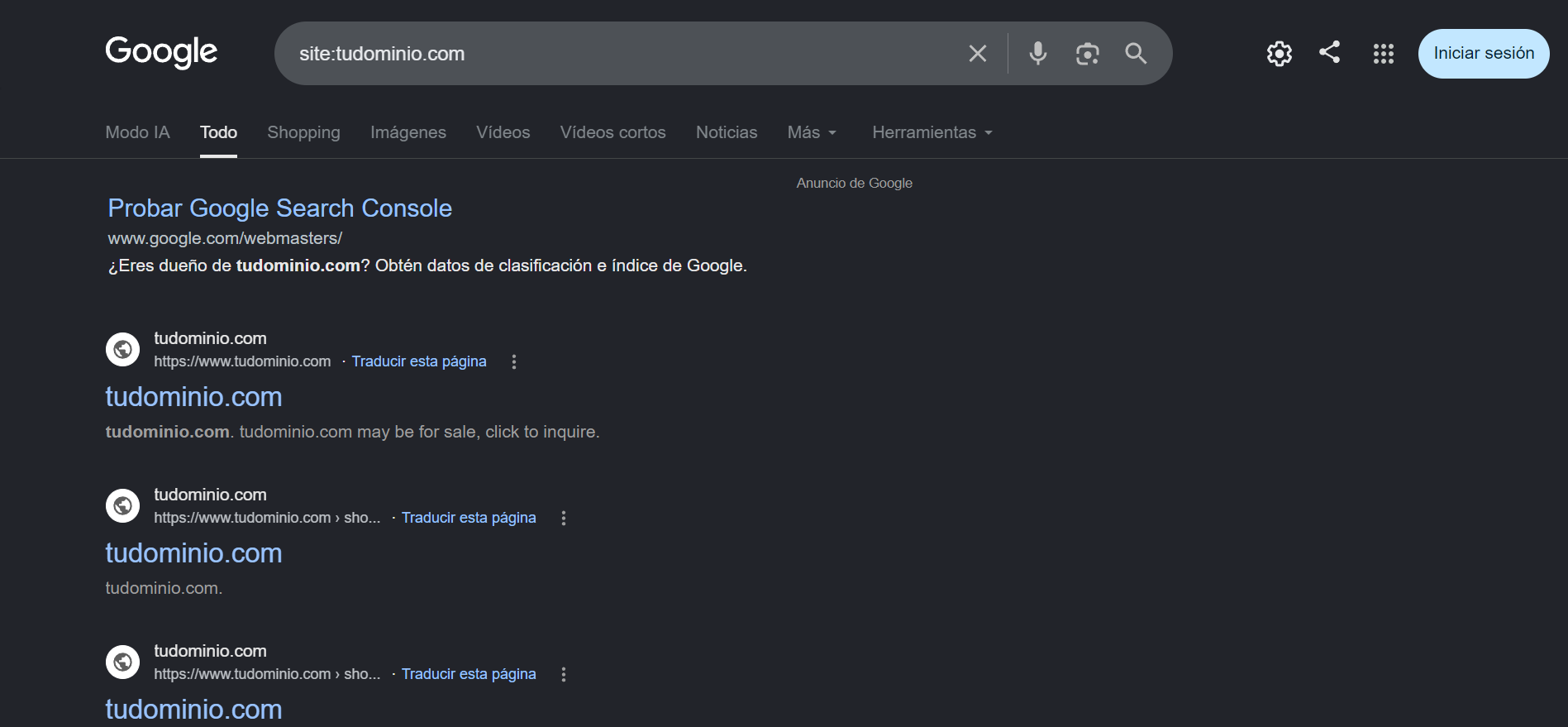Expand the Herramientas dropdown
The height and width of the screenshot is (727, 1568).
[x=932, y=132]
